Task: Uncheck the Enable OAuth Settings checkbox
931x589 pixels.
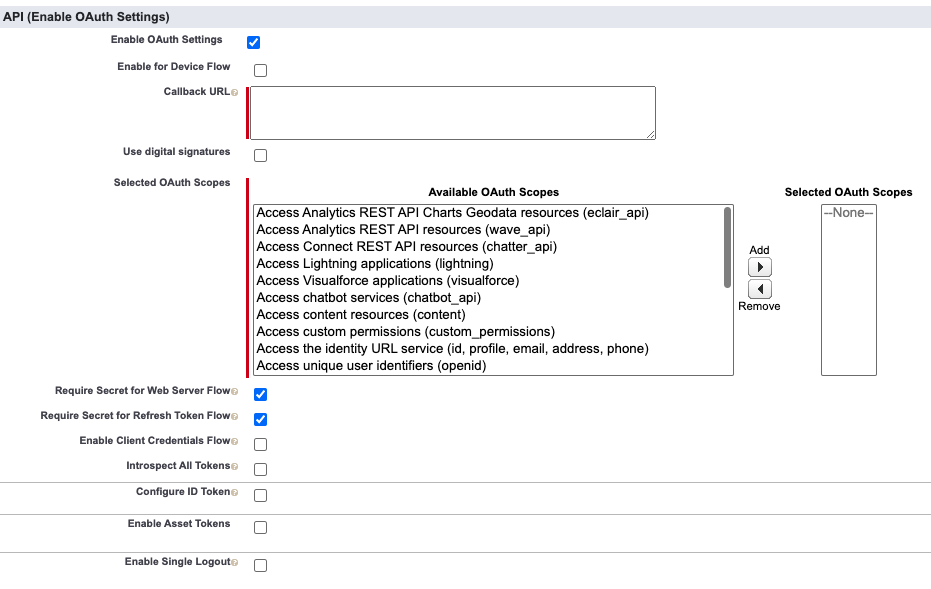Action: click(x=254, y=43)
